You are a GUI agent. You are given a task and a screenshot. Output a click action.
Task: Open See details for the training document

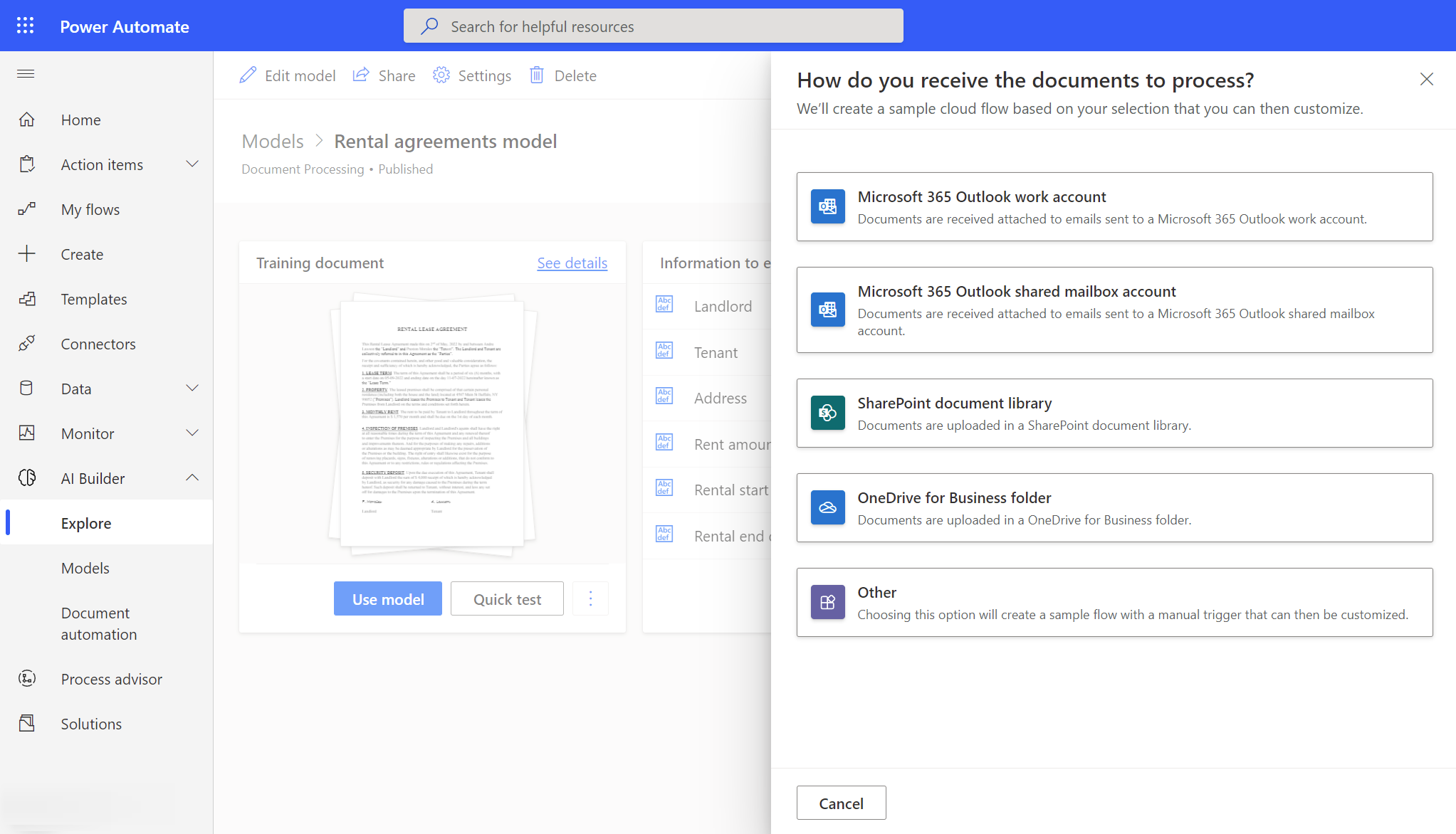tap(572, 263)
